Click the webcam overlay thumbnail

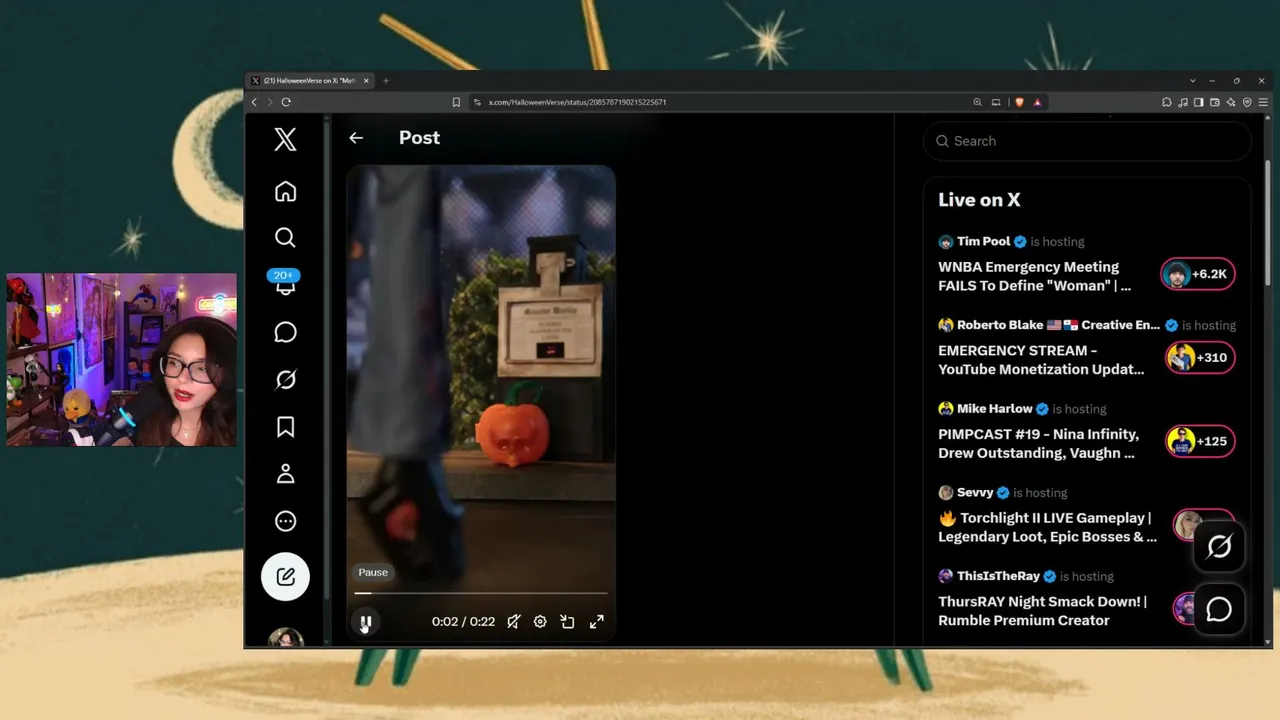click(x=122, y=360)
